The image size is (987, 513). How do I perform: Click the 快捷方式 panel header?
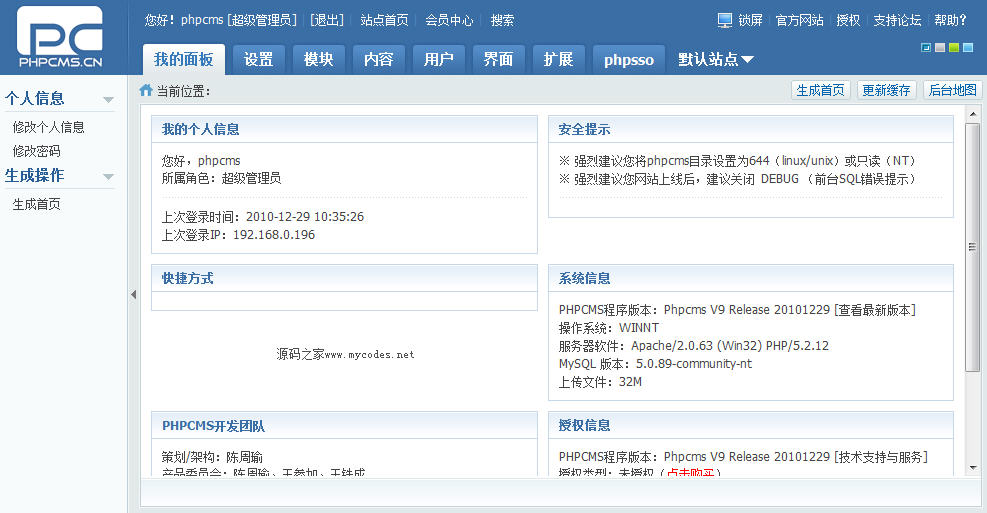(344, 278)
